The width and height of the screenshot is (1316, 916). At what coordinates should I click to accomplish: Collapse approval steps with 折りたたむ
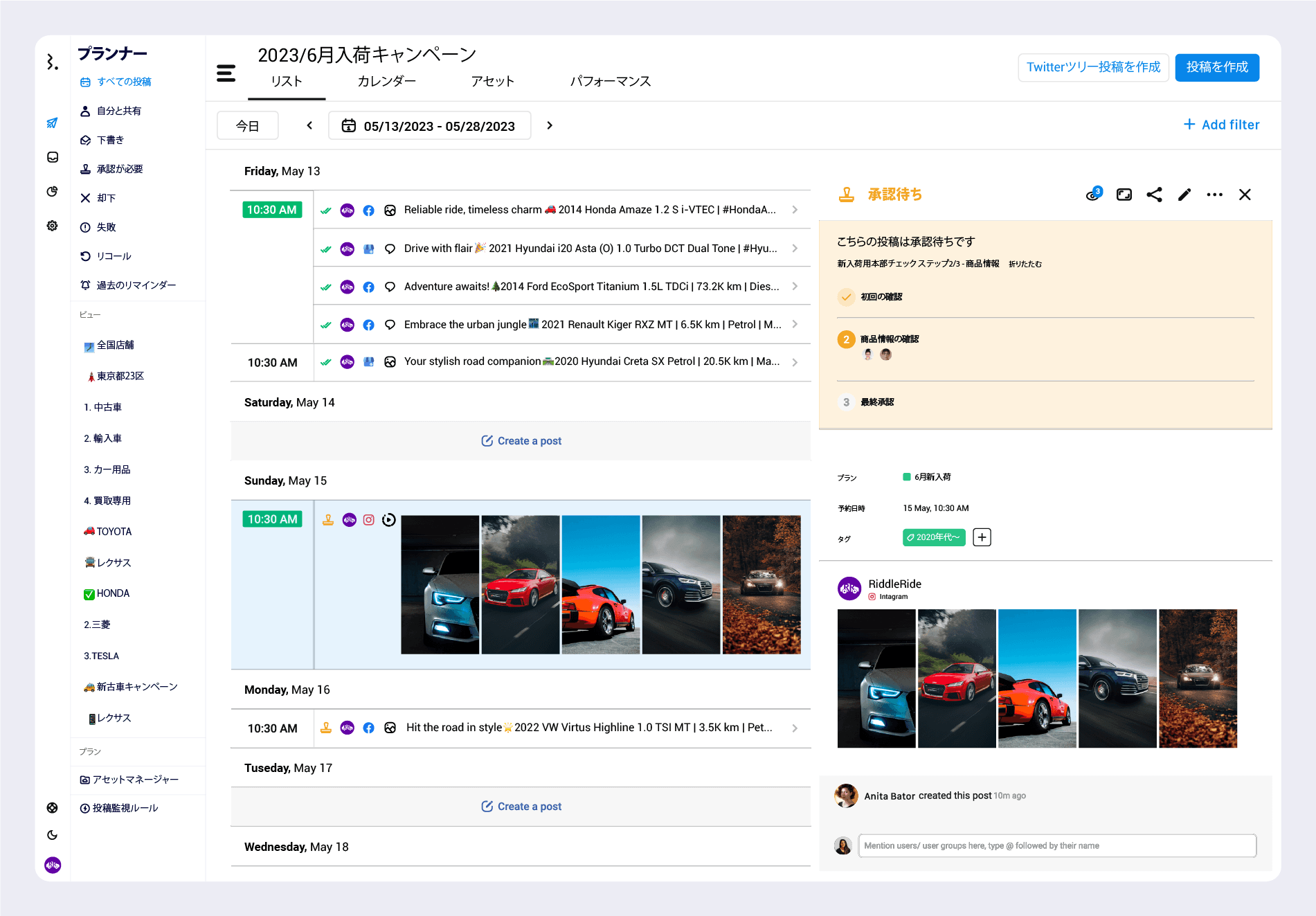click(x=1025, y=264)
